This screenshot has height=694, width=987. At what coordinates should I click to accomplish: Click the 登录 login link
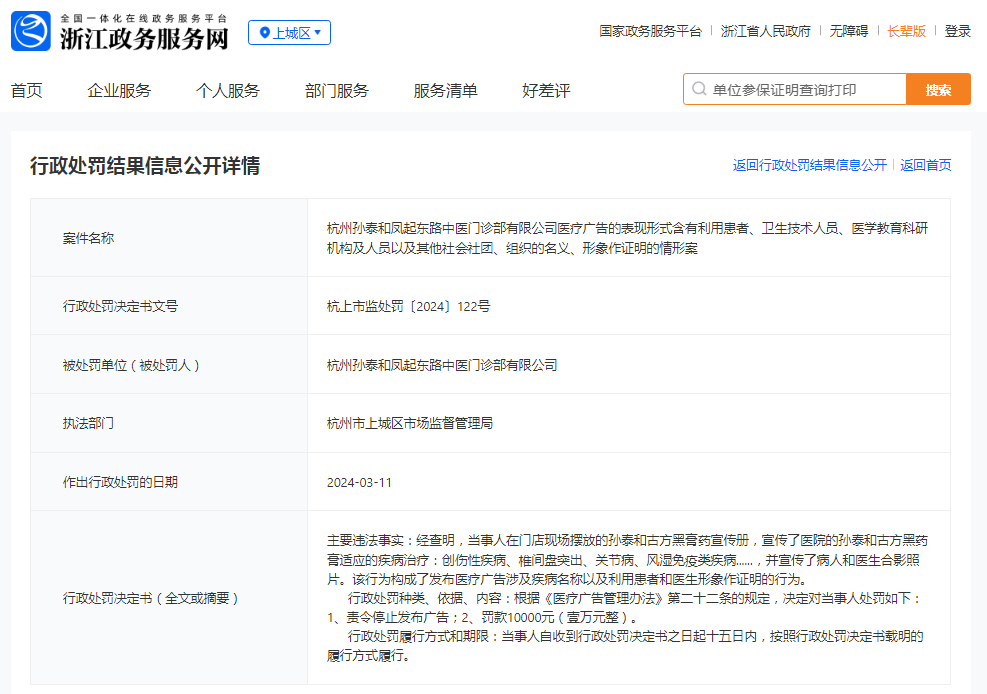coord(957,31)
